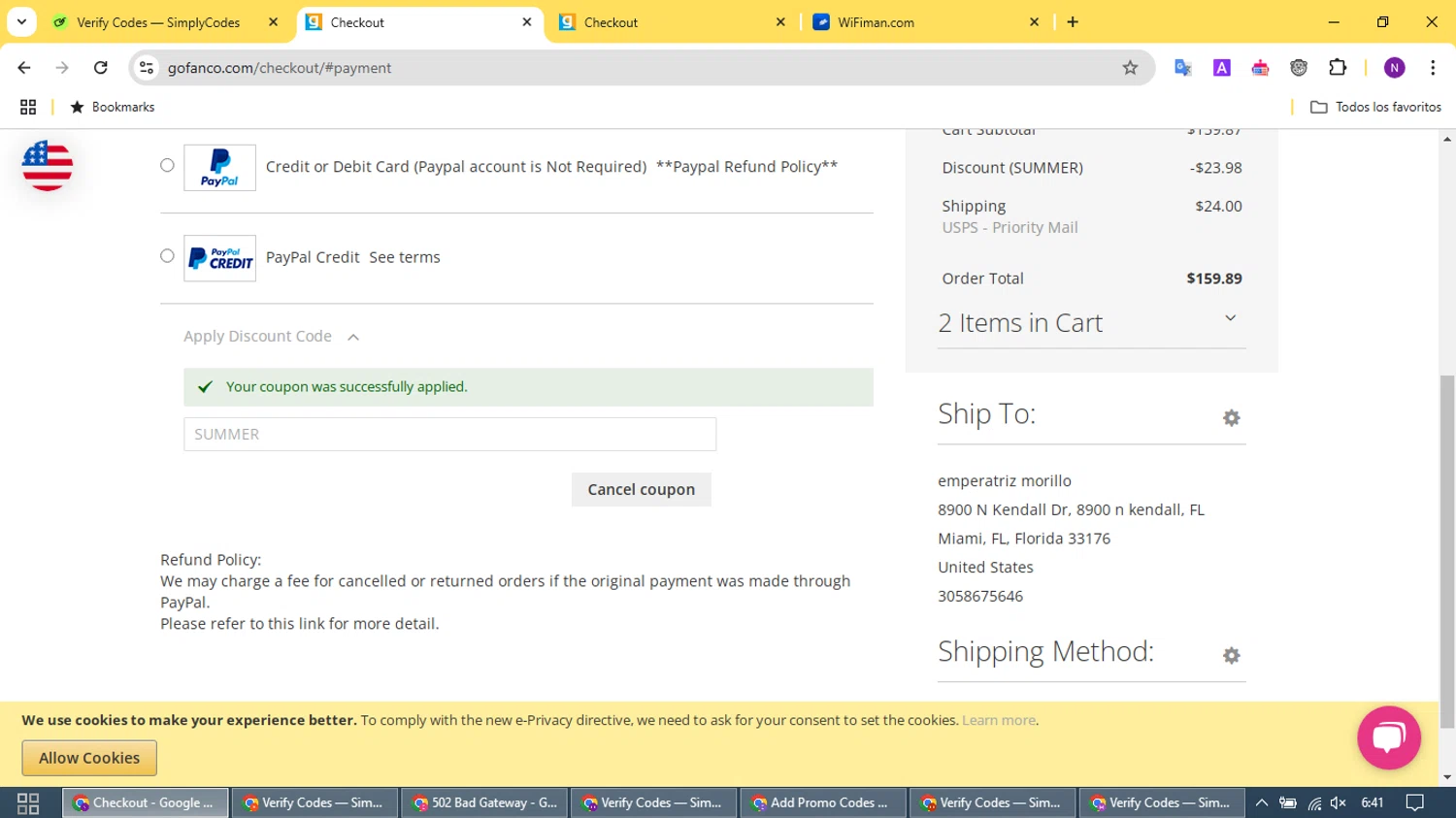
Task: Open the See terms link
Action: pos(405,257)
